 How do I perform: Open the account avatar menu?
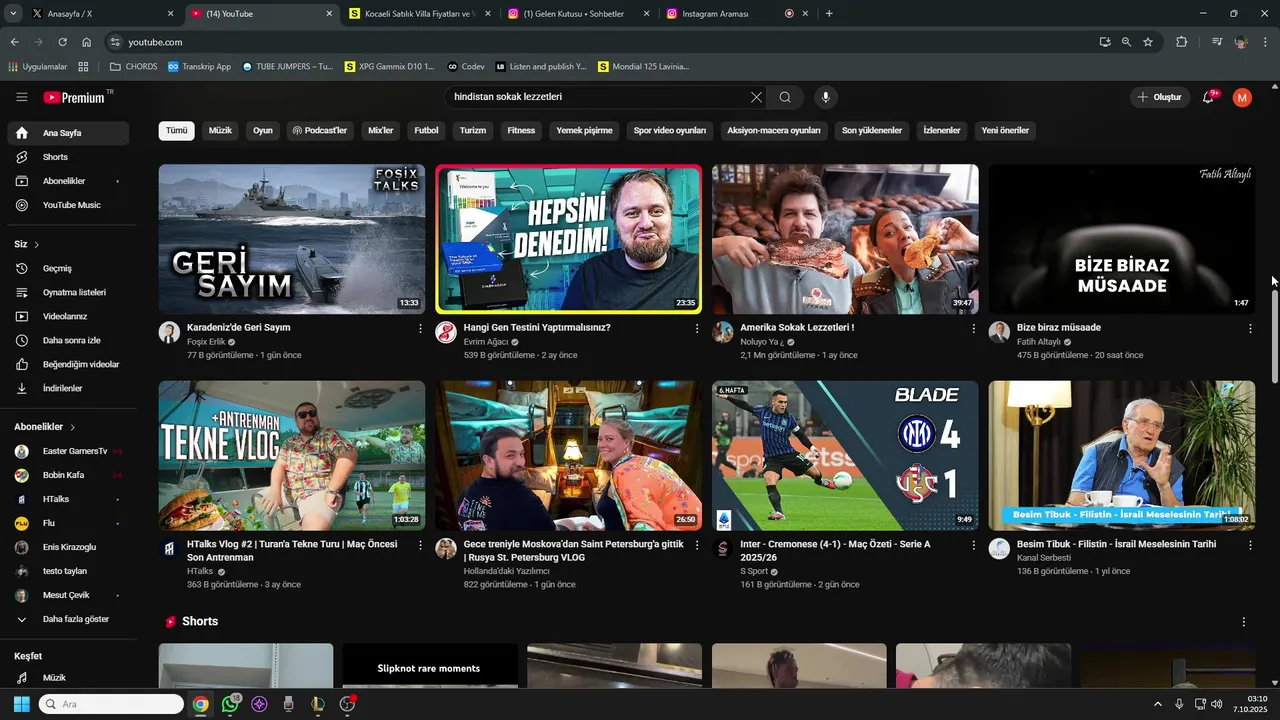pyautogui.click(x=1242, y=97)
